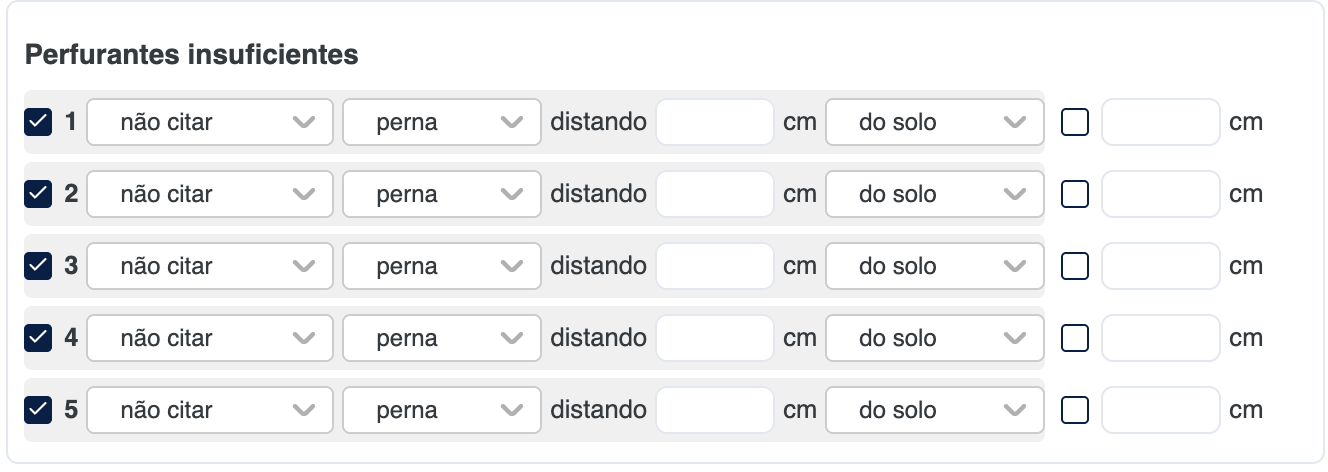Image resolution: width=1328 pixels, height=472 pixels.
Task: Open the 'perna' dropdown in row 5
Action: point(442,410)
